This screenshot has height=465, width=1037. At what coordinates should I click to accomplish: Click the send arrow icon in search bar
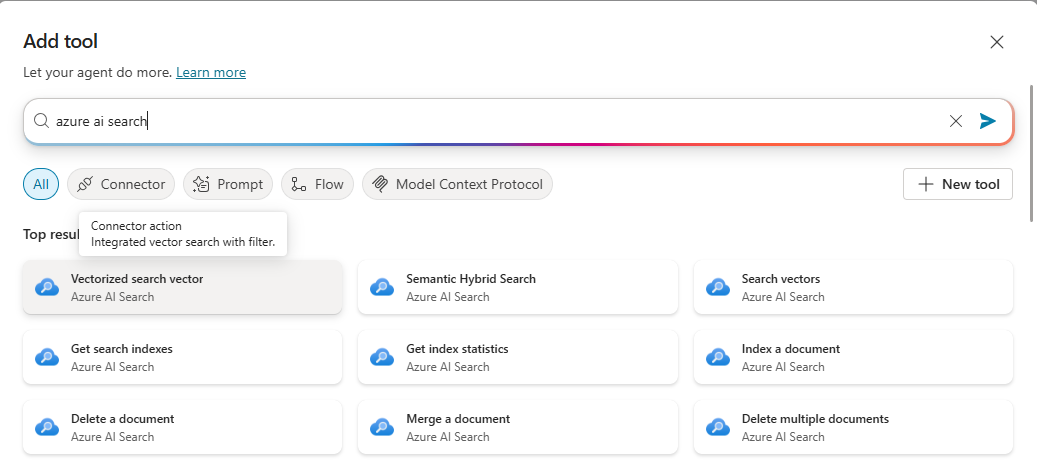987,121
